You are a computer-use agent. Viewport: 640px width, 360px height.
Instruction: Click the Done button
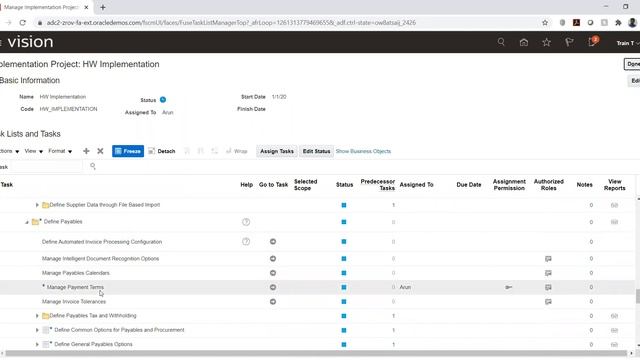click(x=632, y=64)
